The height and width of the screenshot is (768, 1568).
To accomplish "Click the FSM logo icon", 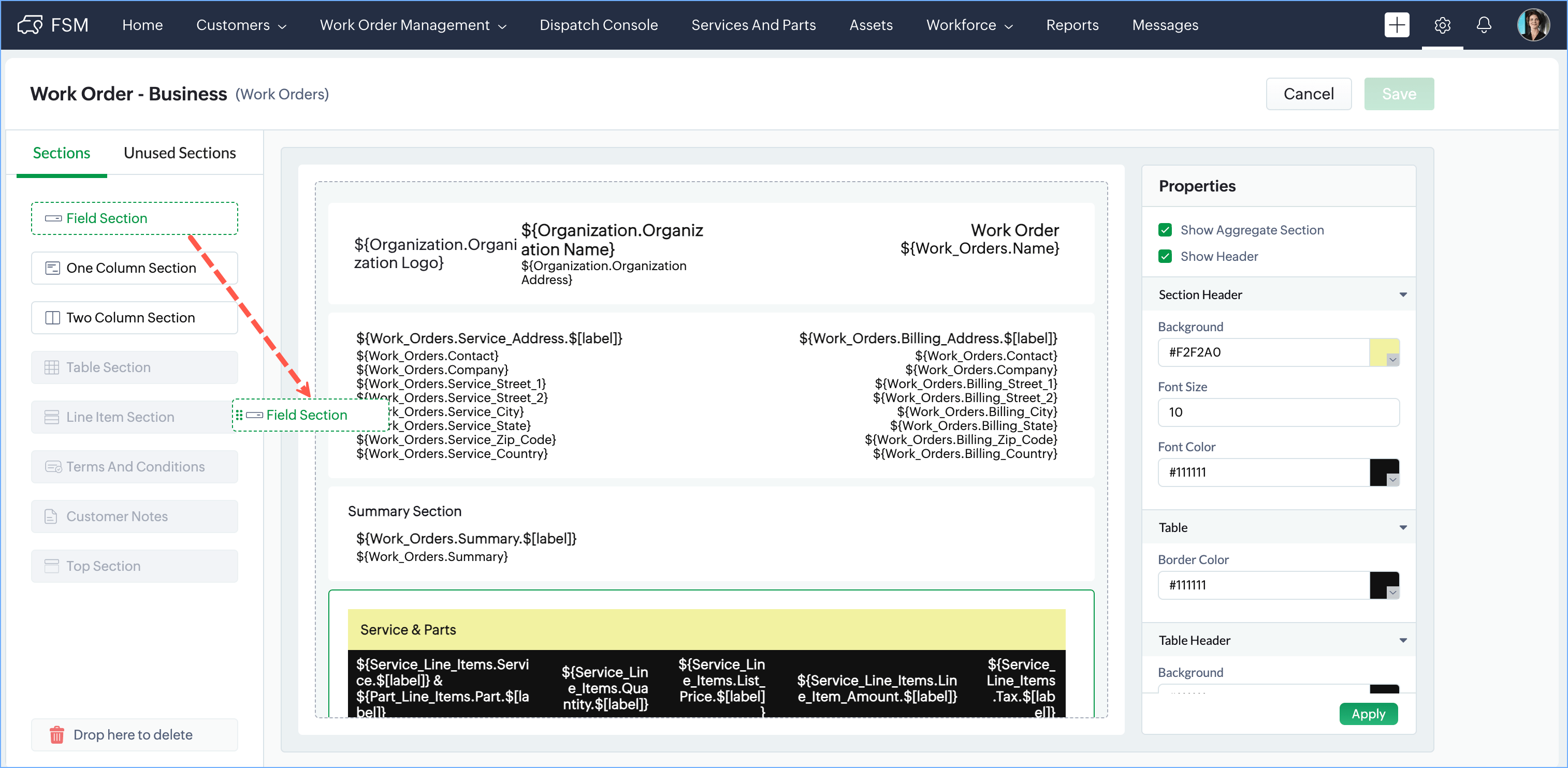I will pos(30,25).
